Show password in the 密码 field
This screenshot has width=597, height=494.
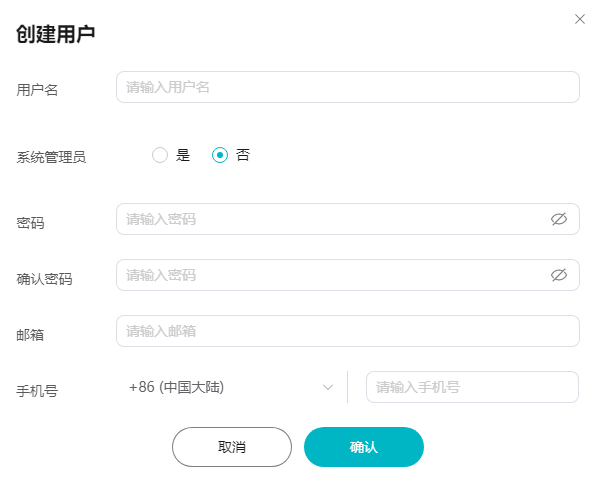point(559,219)
